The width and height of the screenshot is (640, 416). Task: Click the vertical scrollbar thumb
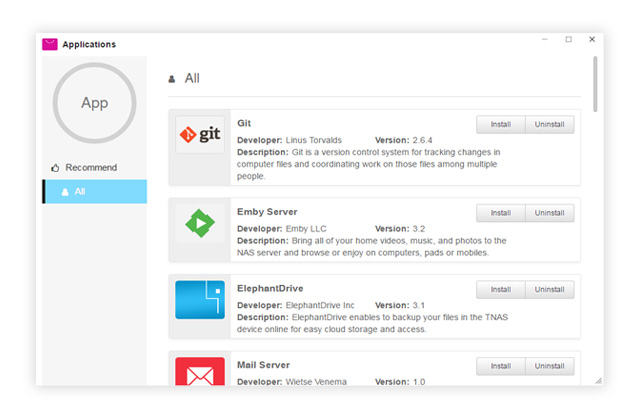(x=595, y=84)
